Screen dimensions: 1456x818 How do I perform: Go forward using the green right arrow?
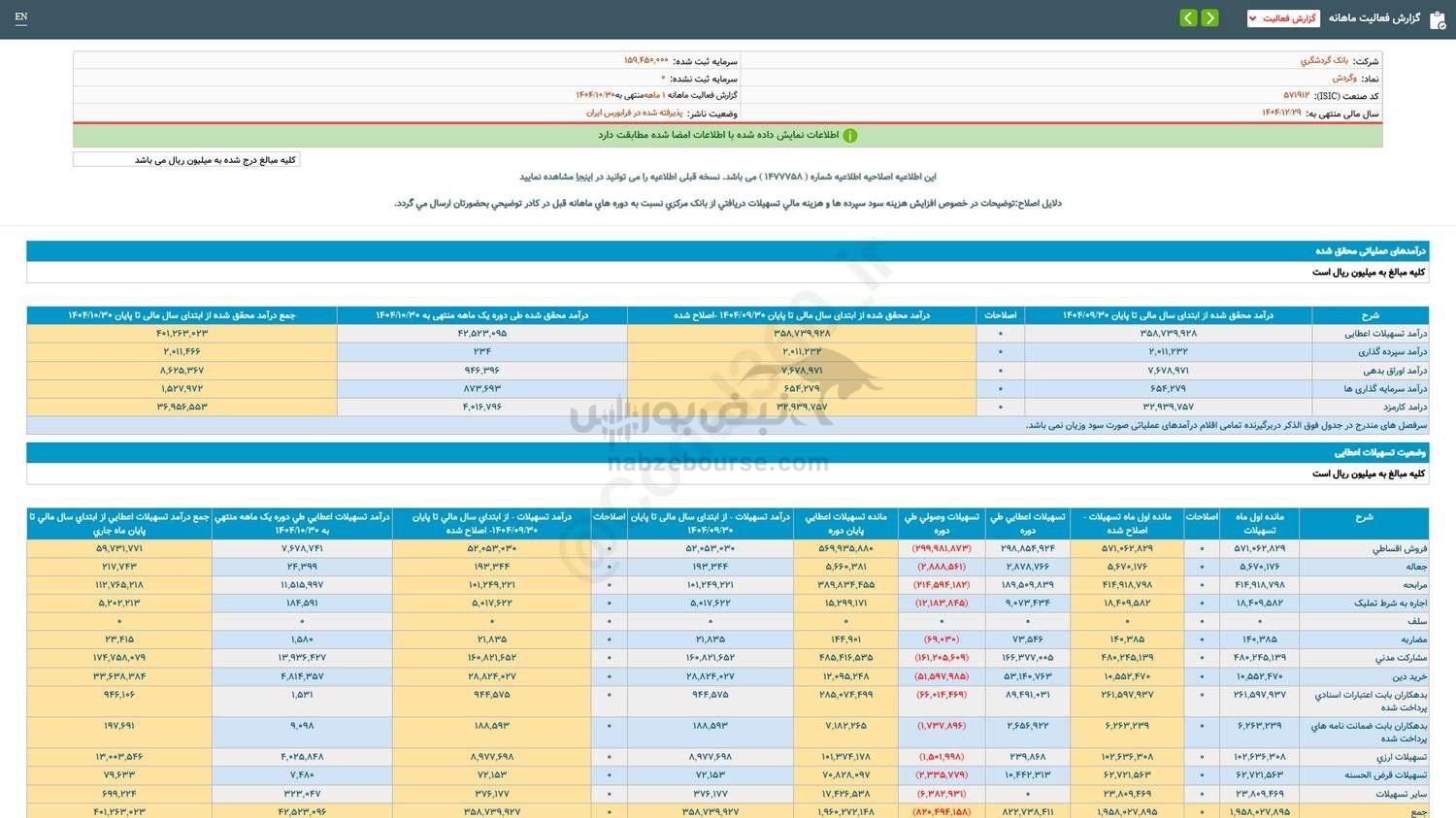1209,17
